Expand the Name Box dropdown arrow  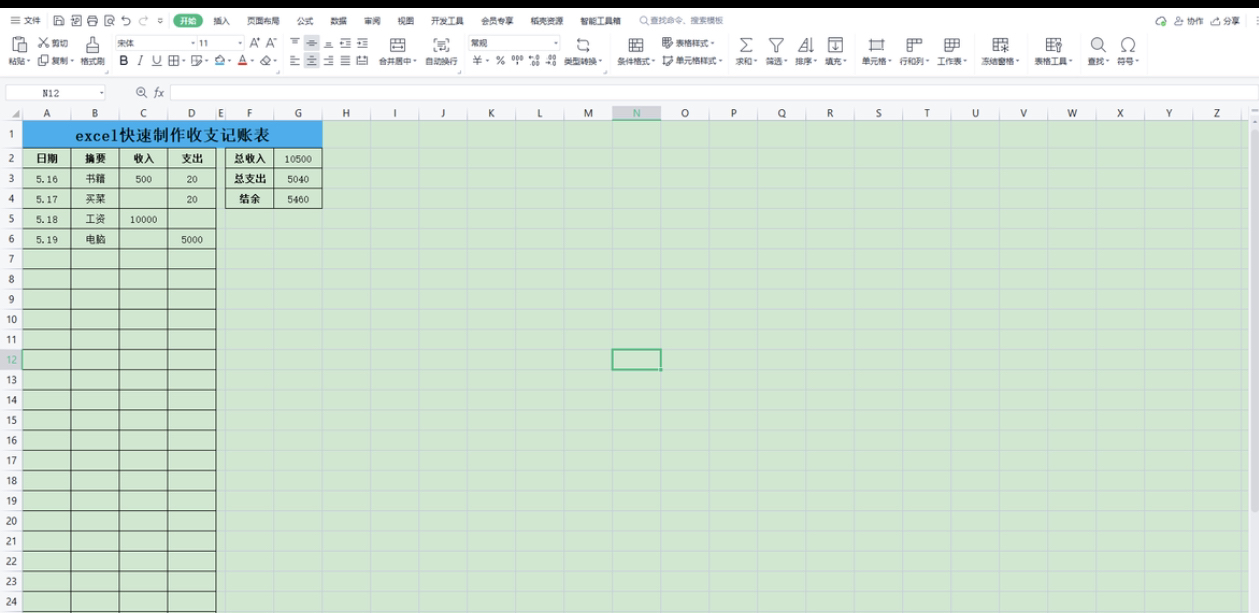click(x=103, y=92)
